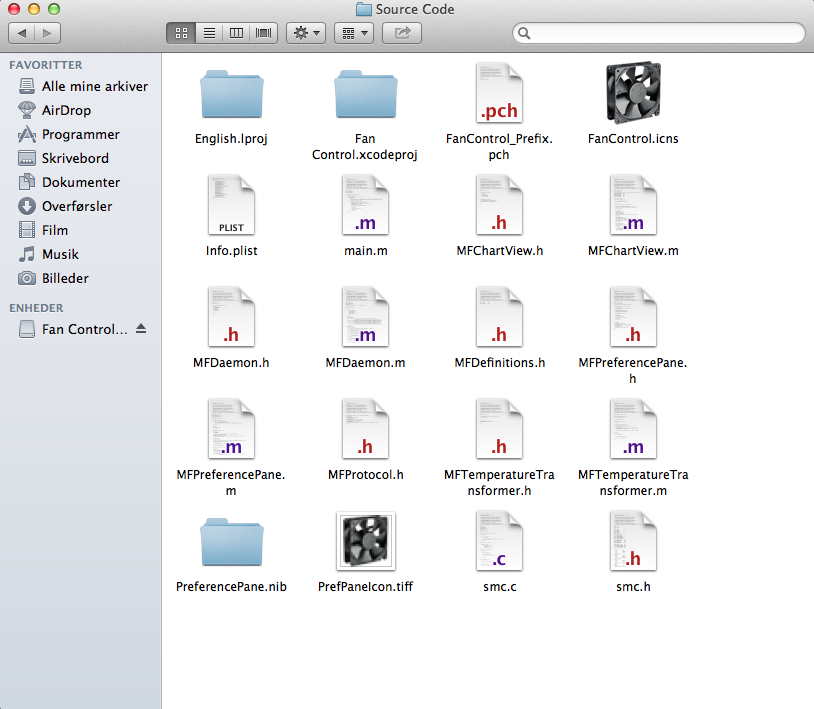
Task: Select the smc.h file icon
Action: pyautogui.click(x=633, y=541)
